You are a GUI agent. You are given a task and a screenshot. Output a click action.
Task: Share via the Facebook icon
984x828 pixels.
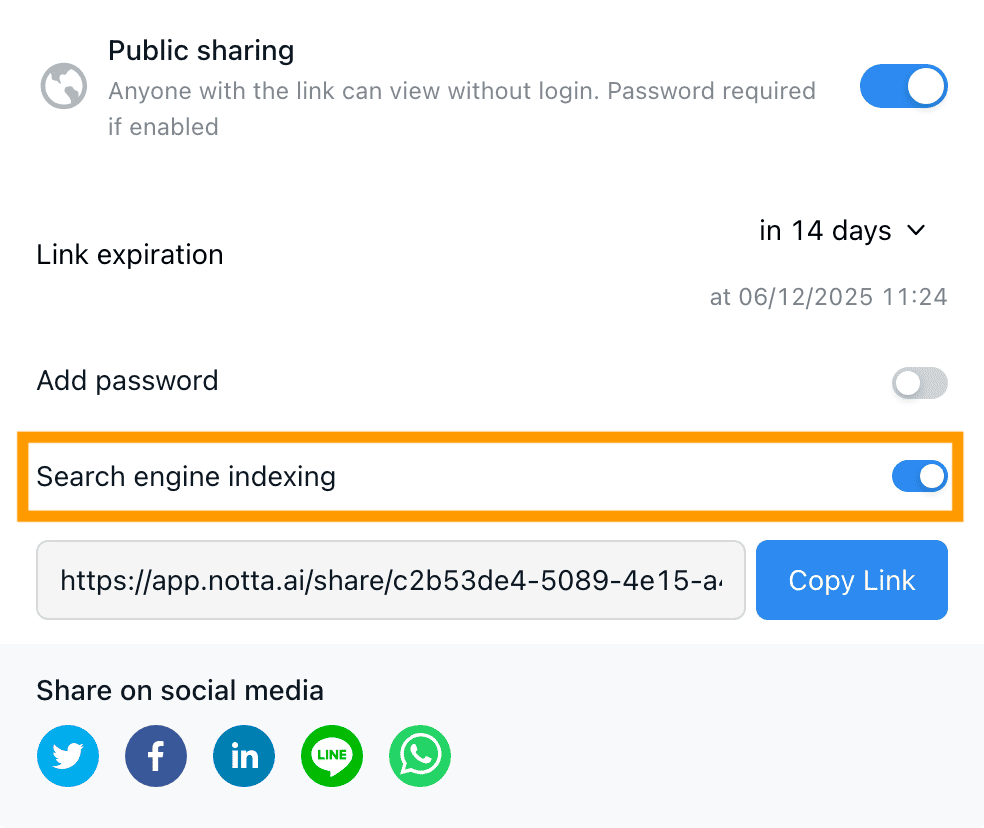click(x=156, y=756)
